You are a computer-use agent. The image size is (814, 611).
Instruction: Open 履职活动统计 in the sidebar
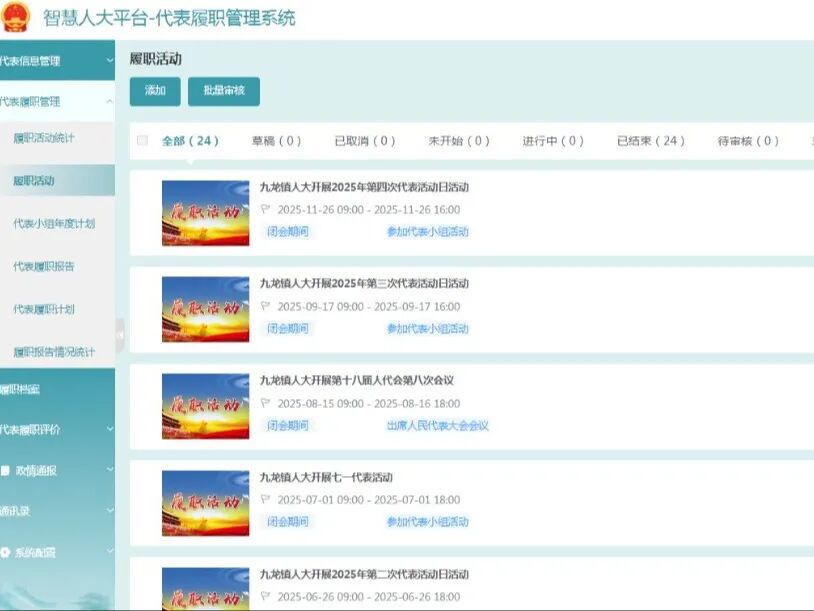44,138
